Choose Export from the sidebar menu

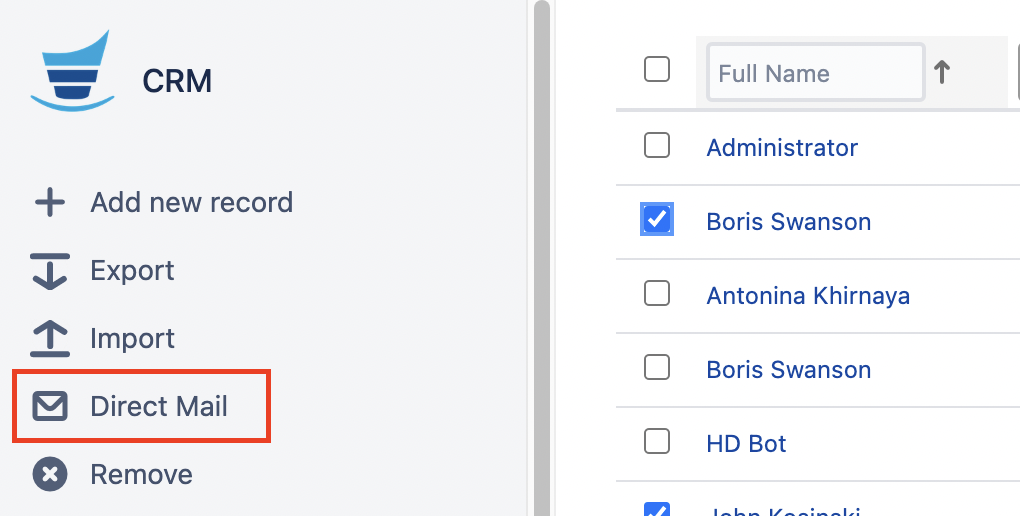point(132,271)
